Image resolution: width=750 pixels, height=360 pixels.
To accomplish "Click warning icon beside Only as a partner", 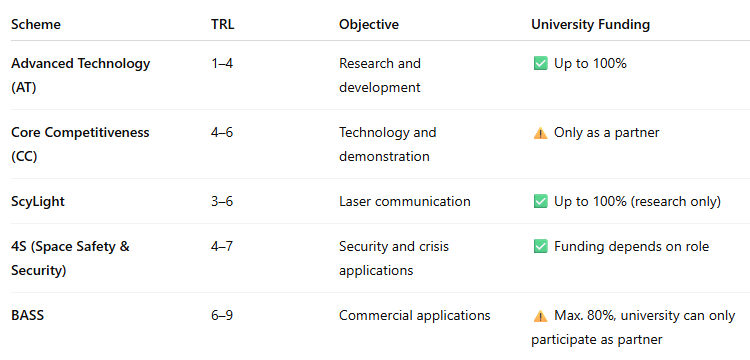I will (x=540, y=133).
